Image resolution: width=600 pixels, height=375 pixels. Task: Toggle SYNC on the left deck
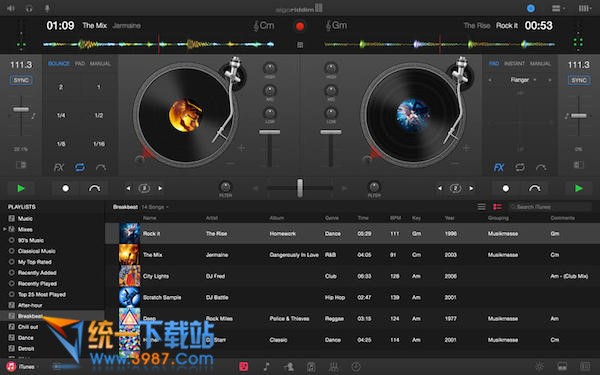click(x=21, y=80)
